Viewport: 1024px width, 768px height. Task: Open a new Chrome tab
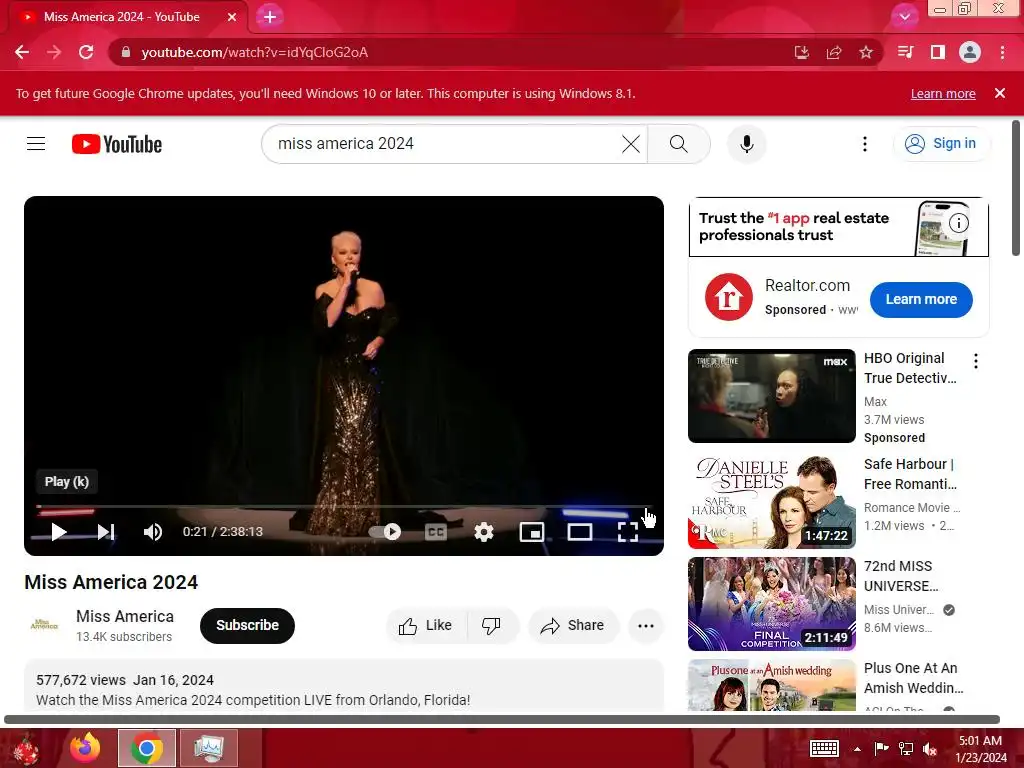click(x=270, y=17)
